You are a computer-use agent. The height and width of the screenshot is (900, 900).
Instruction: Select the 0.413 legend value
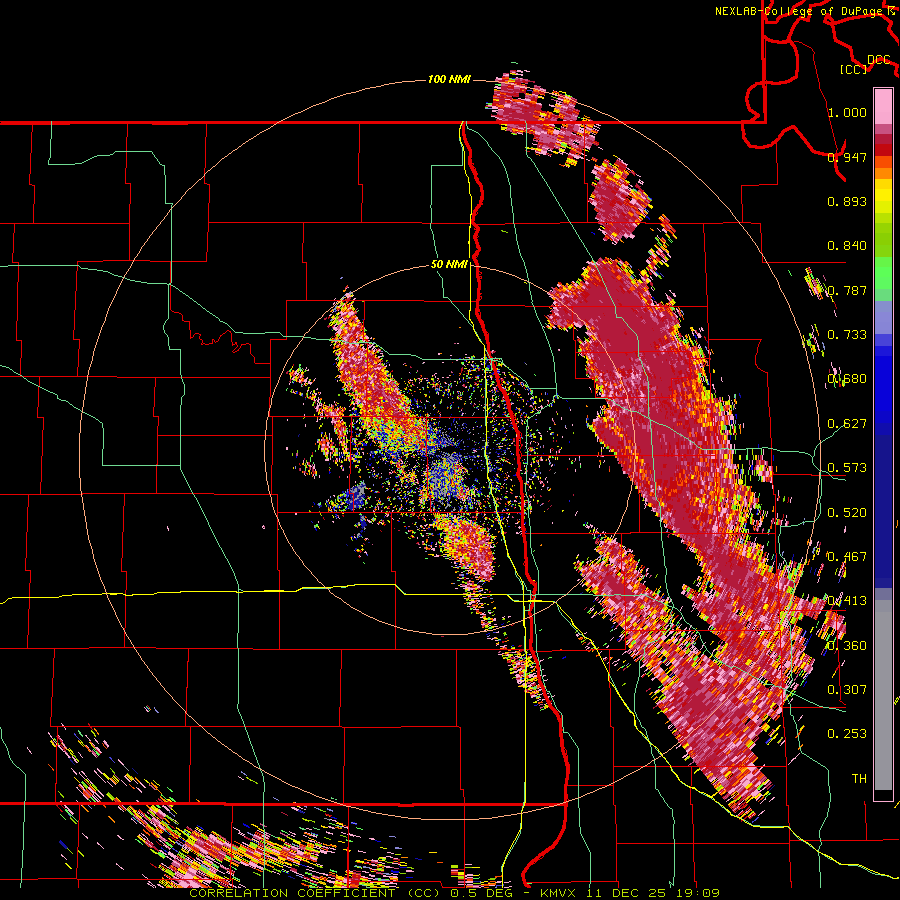point(847,601)
